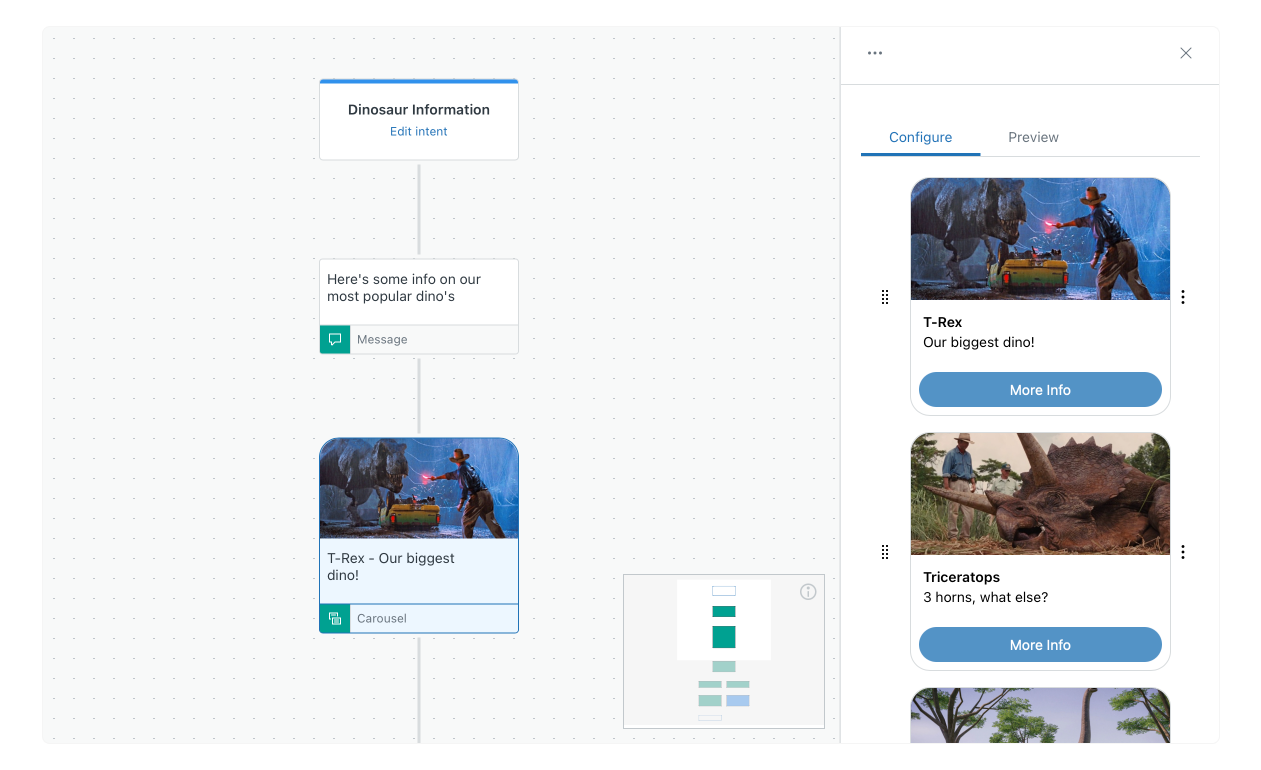Image resolution: width=1261 pixels, height=770 pixels.
Task: Switch to the Preview tab
Action: (x=1033, y=137)
